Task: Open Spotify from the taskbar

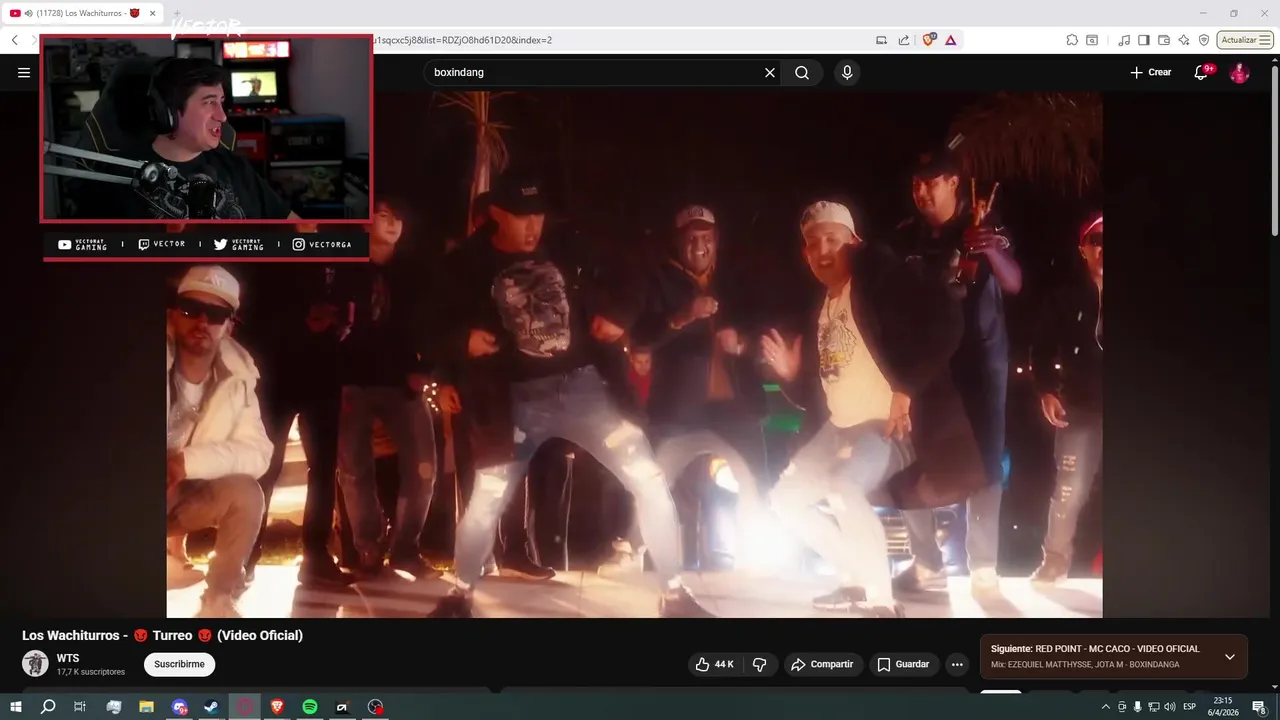Action: click(310, 707)
